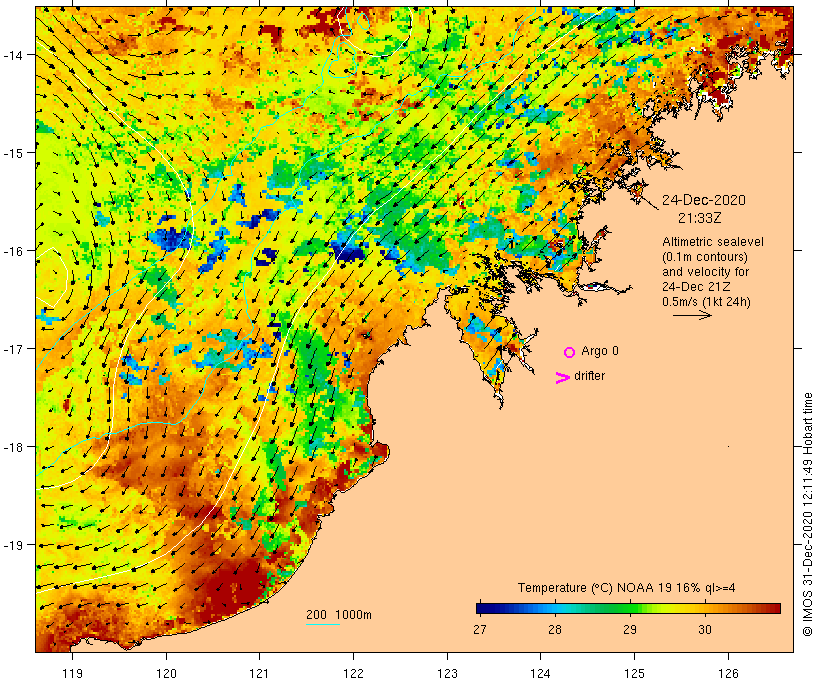The height and width of the screenshot is (680, 820).
Task: Click the 'and velocity for' text
Action: point(705,272)
